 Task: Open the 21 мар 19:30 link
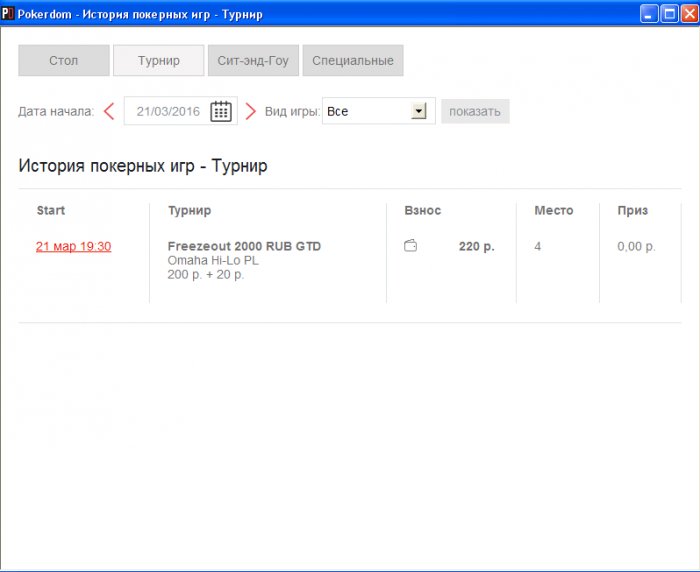click(x=73, y=247)
